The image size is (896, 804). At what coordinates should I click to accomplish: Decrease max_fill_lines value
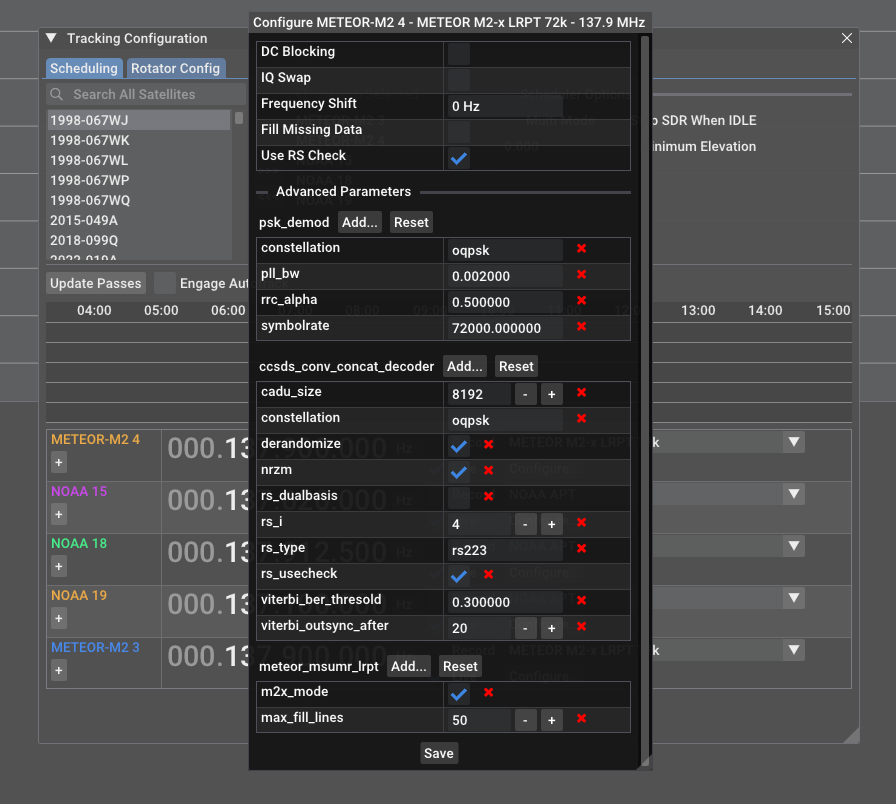point(525,720)
